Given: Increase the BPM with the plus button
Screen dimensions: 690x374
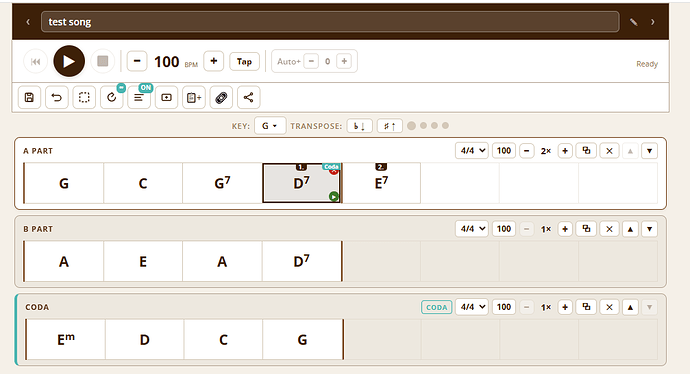Looking at the screenshot, I should click(x=213, y=61).
